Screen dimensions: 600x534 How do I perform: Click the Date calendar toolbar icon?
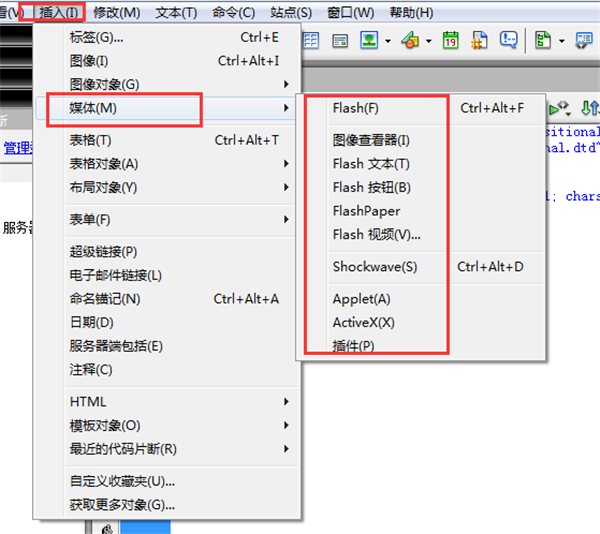pos(451,41)
